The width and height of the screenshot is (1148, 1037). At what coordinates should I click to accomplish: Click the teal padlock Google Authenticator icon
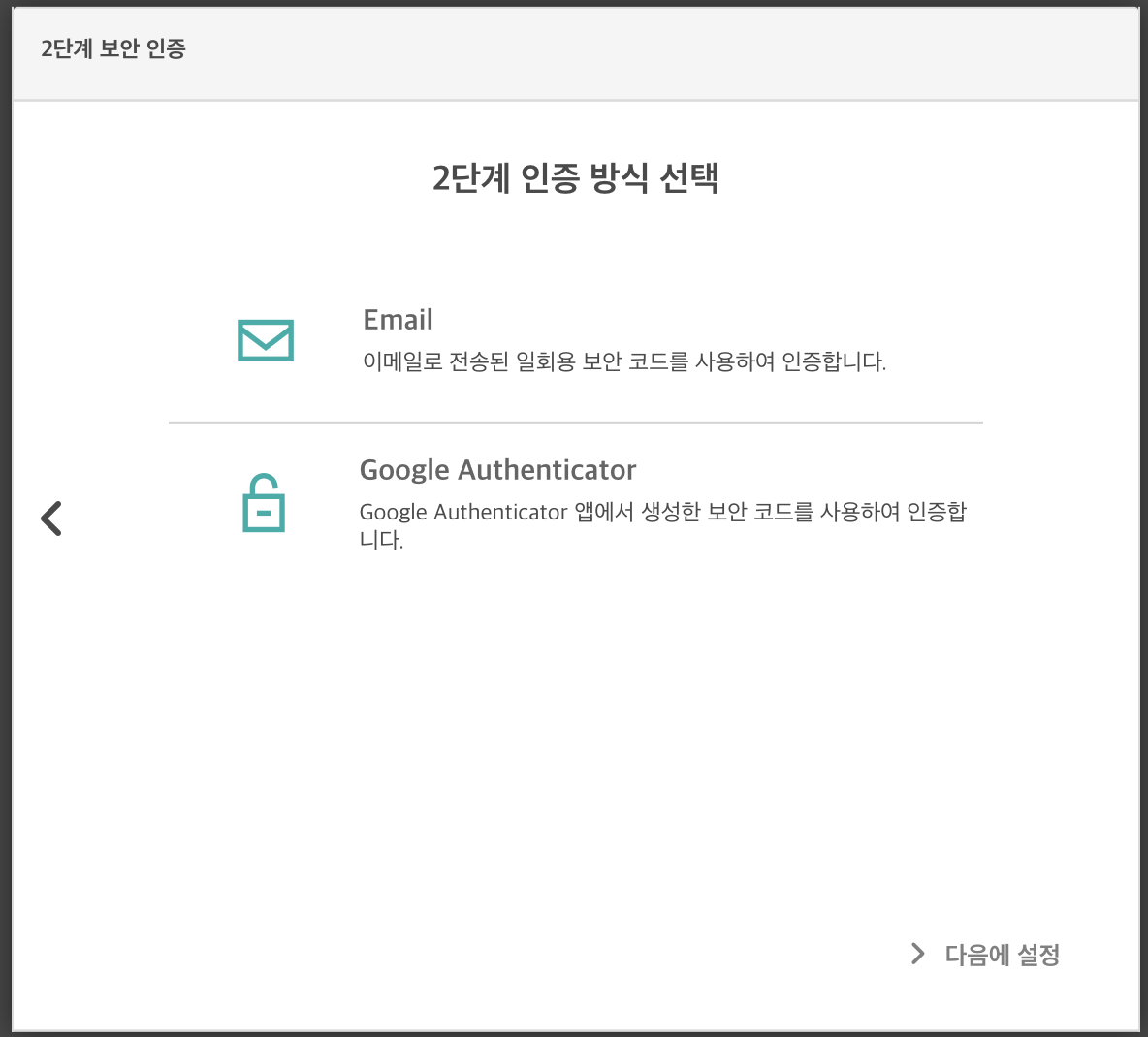[x=264, y=503]
